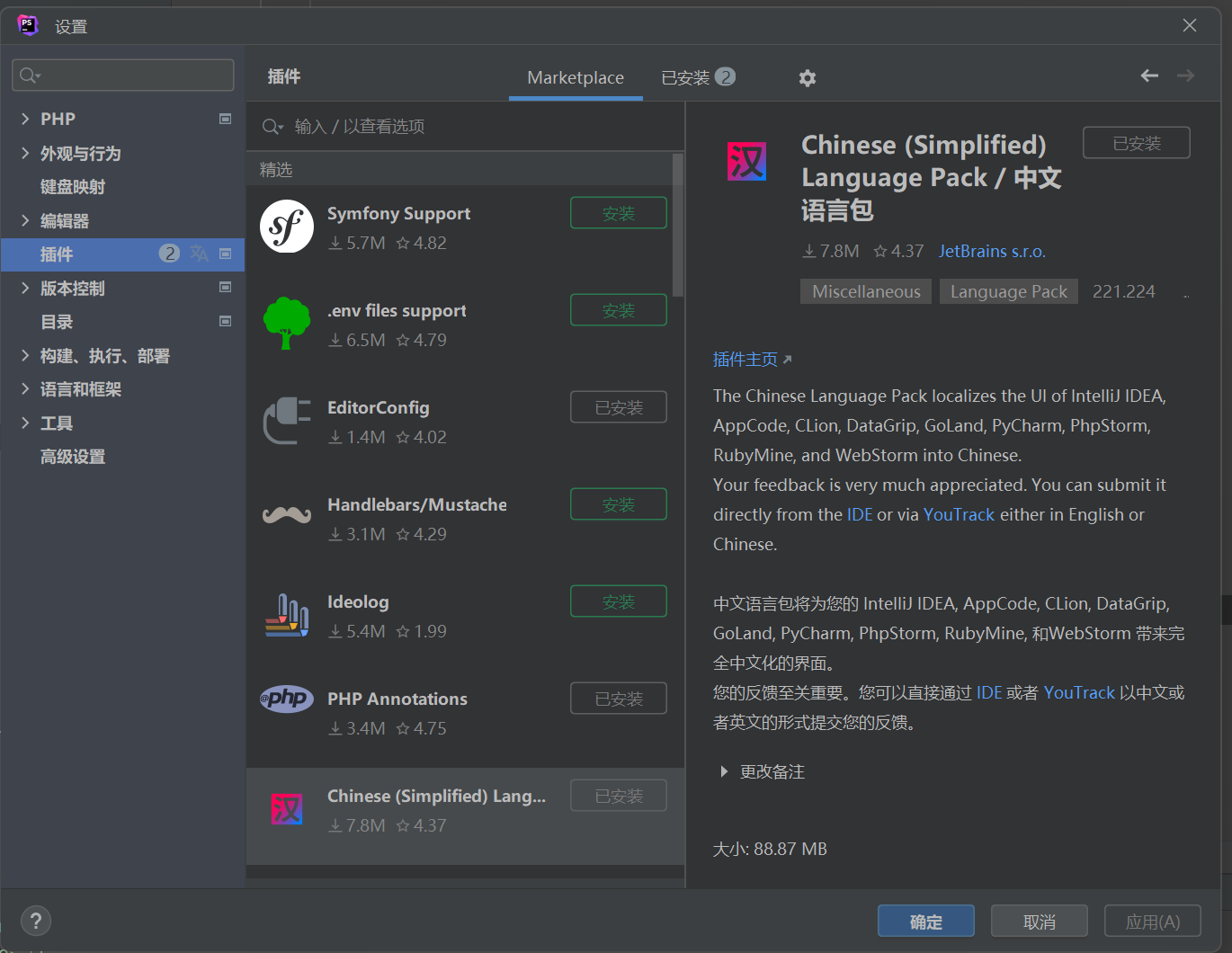Expand the 外观与行为 node
The image size is (1232, 953).
pyautogui.click(x=25, y=153)
